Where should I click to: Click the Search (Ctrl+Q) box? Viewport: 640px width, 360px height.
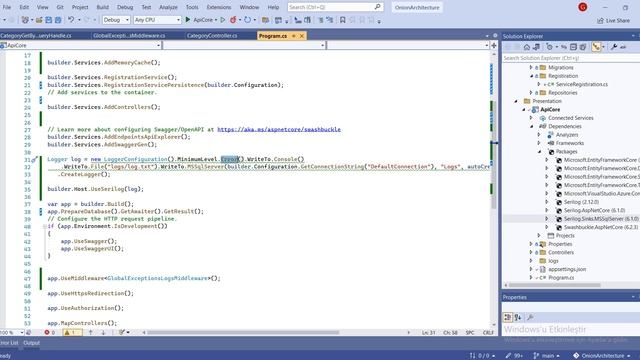click(x=335, y=7)
